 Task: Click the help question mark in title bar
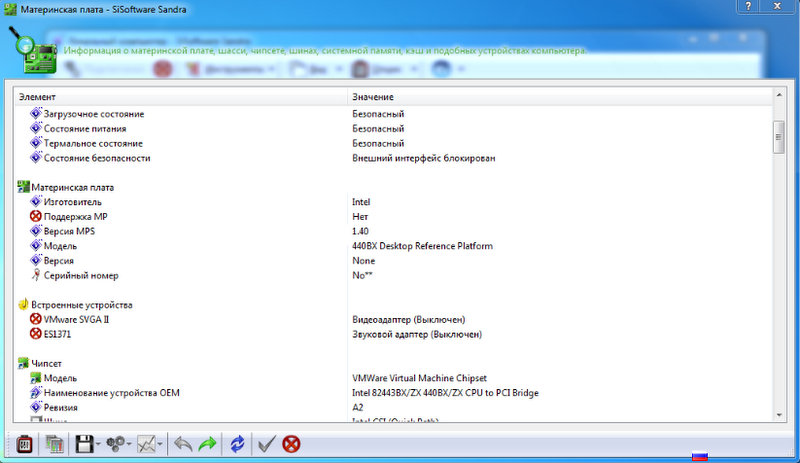(748, 6)
